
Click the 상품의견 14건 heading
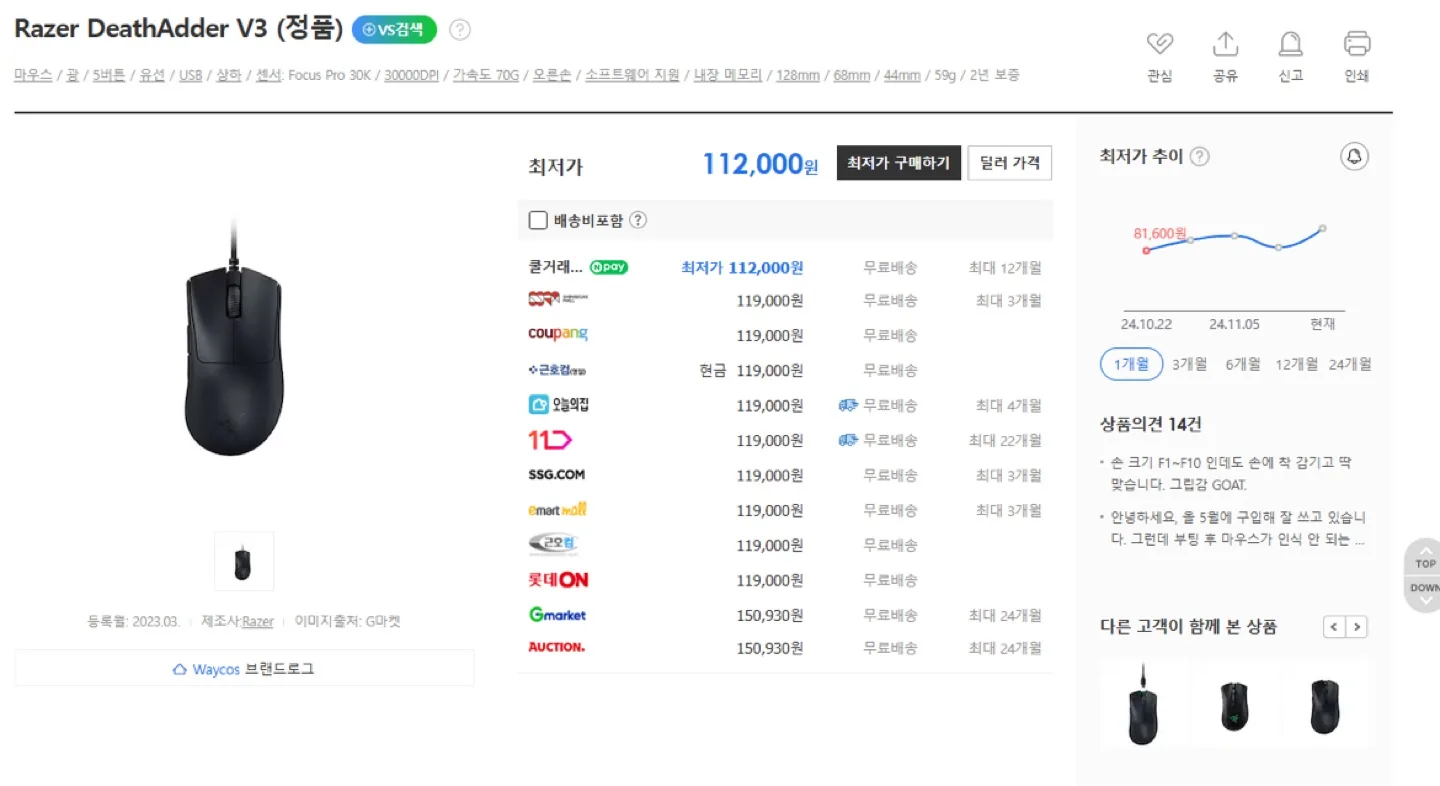(x=1150, y=424)
